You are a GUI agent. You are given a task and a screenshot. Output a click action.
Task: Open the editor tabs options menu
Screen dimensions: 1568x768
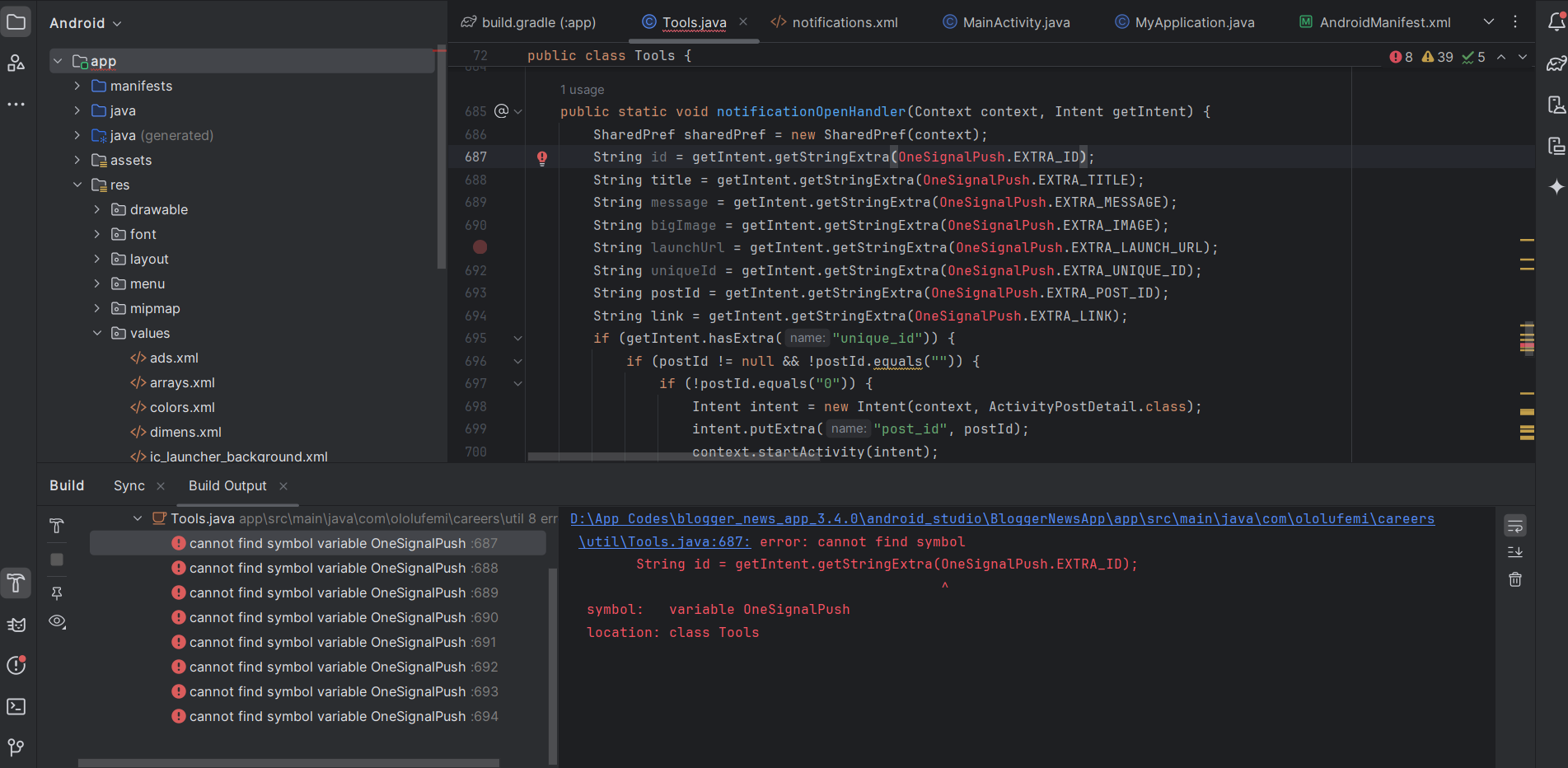point(1515,22)
